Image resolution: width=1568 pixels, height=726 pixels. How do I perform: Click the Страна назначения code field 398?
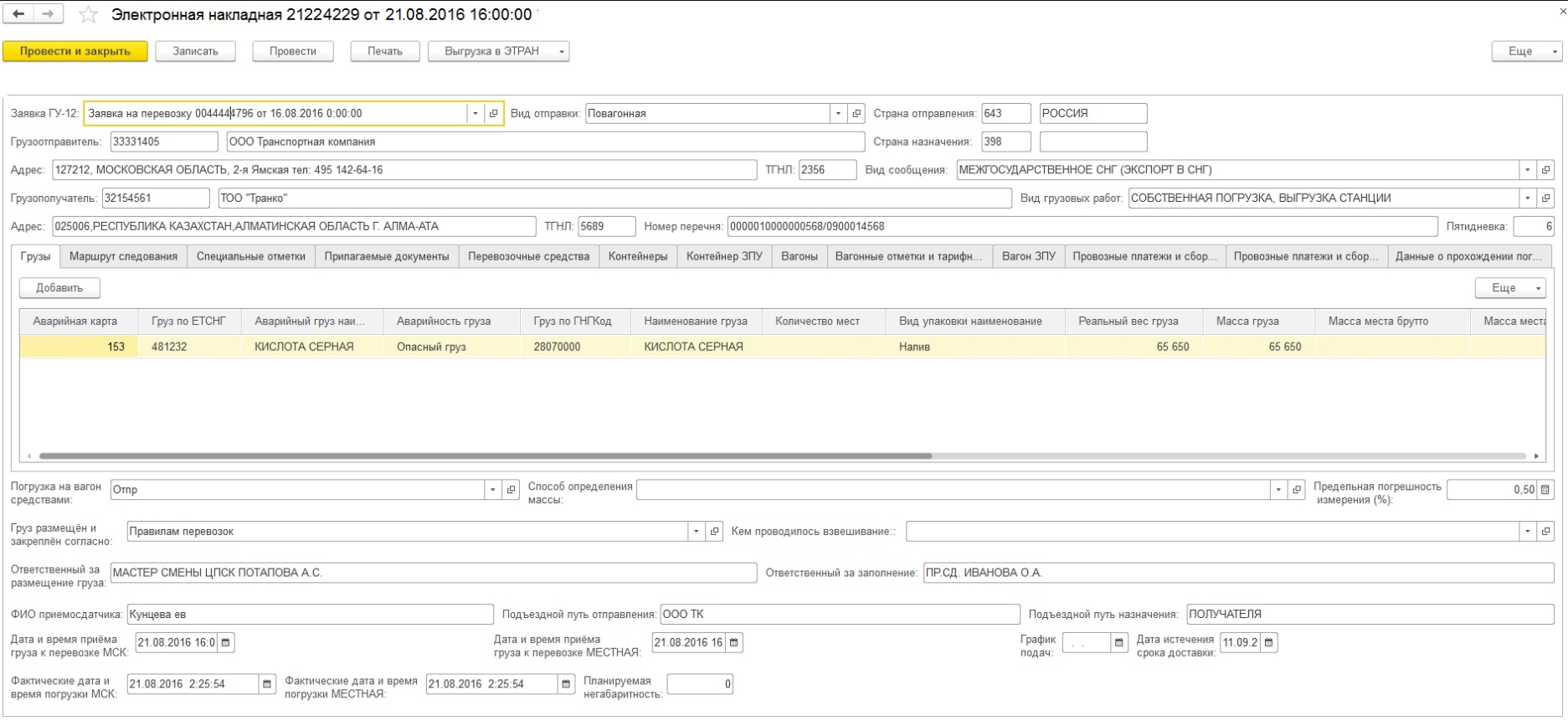tap(1005, 142)
